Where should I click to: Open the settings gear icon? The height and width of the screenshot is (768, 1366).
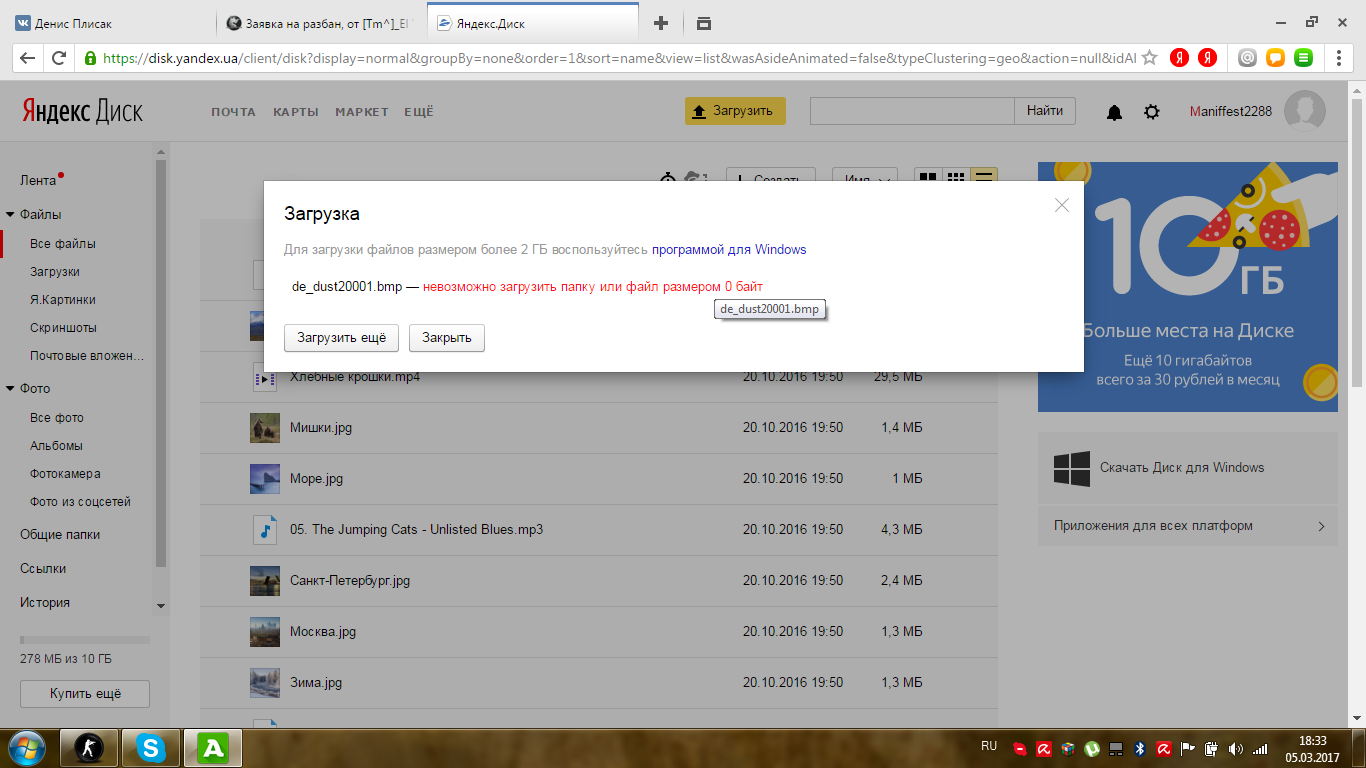tap(1152, 112)
